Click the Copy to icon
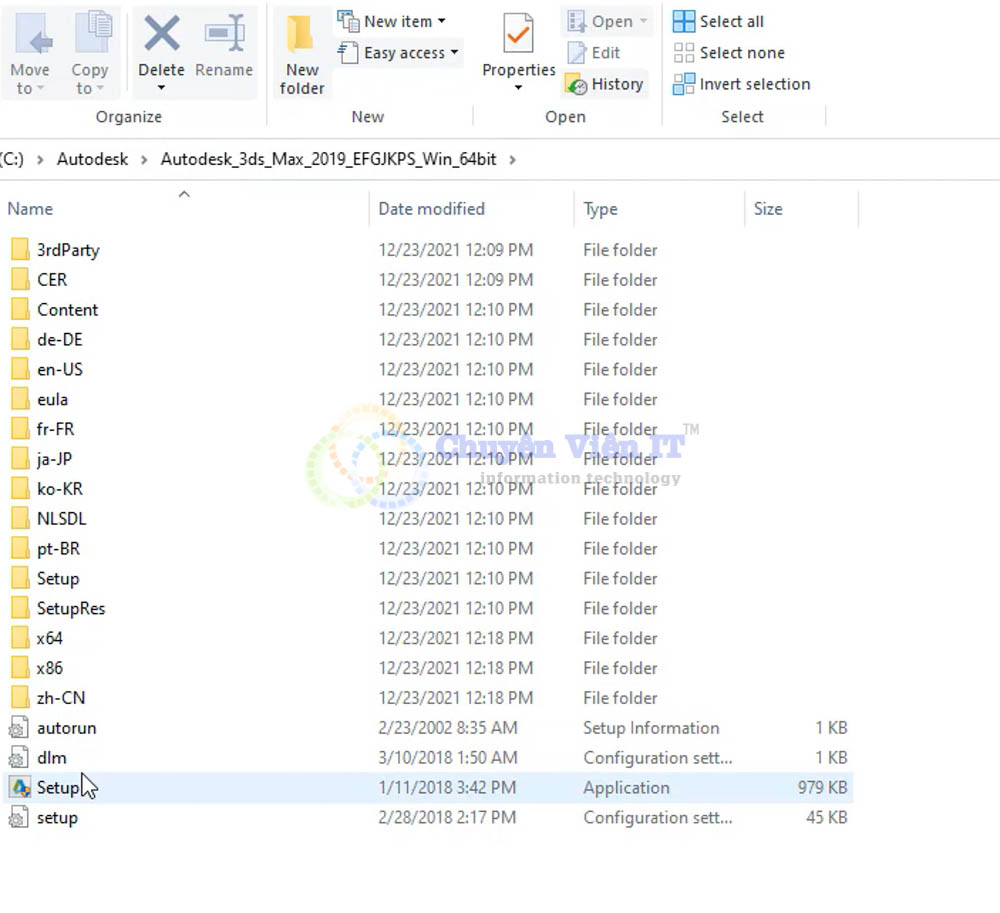Screen dimensions: 1000x913 click(90, 35)
